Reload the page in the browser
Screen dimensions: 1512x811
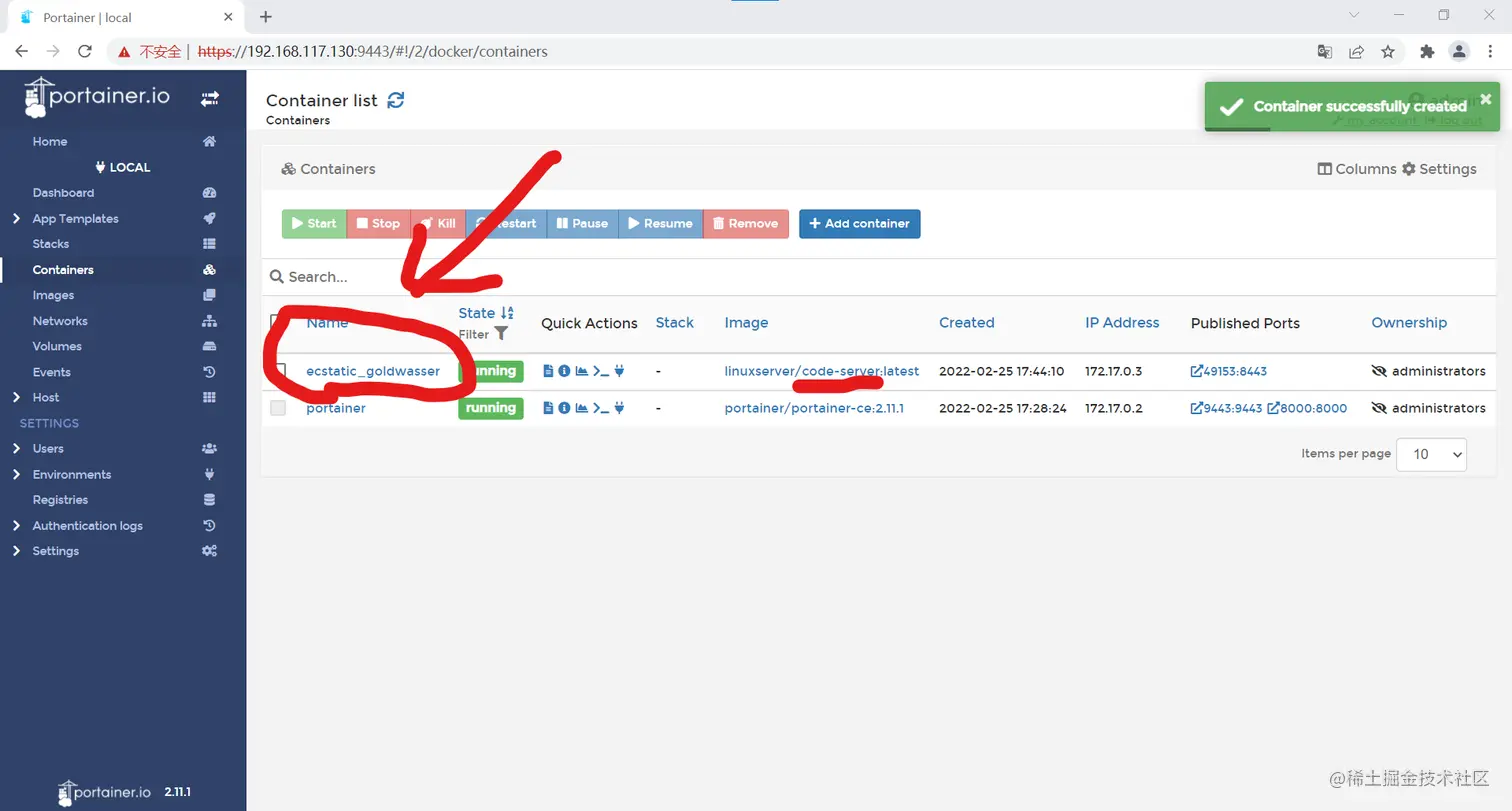coord(85,51)
